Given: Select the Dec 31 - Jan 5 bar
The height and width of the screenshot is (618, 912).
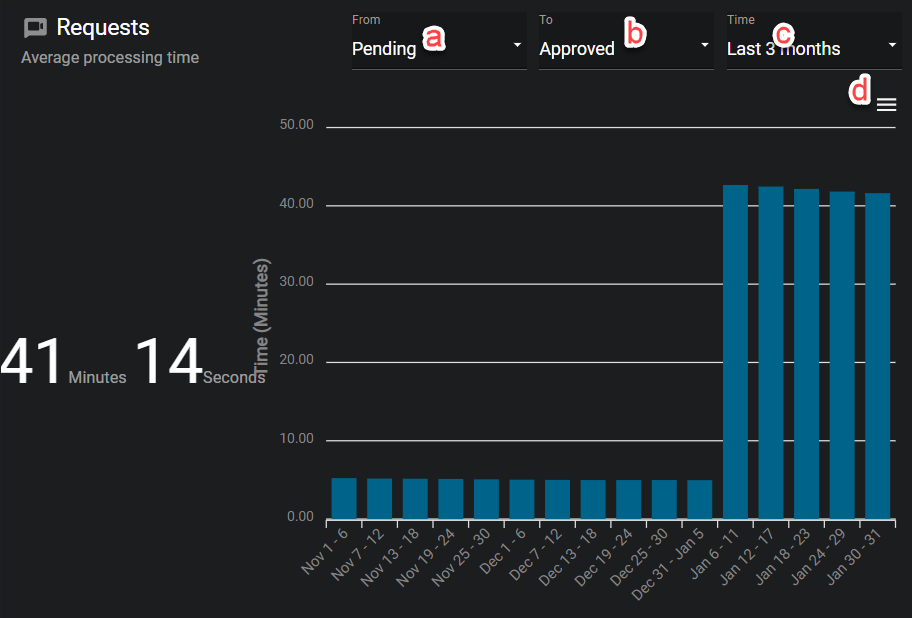Looking at the screenshot, I should point(700,499).
